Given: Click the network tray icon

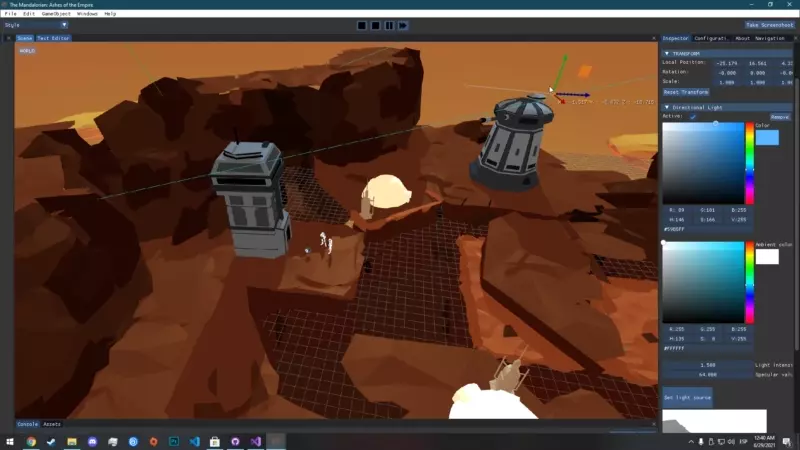Looking at the screenshot, I should [721, 442].
